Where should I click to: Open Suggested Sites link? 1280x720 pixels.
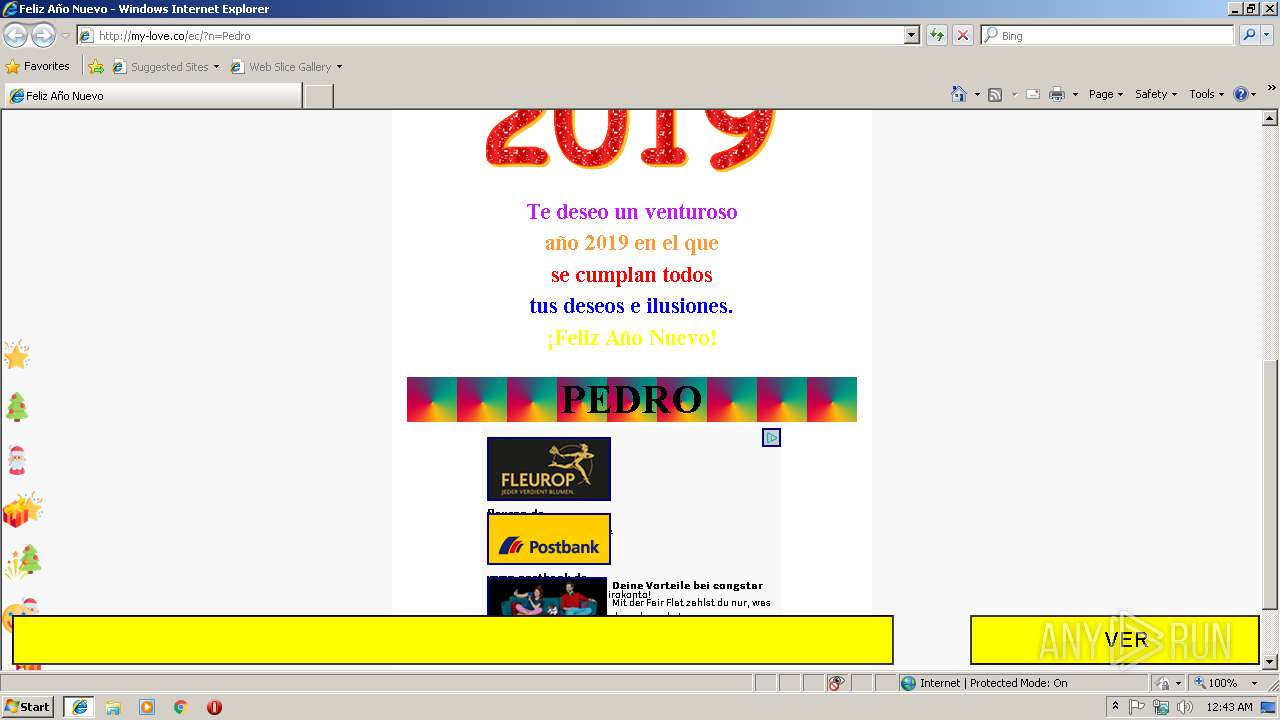click(x=165, y=67)
